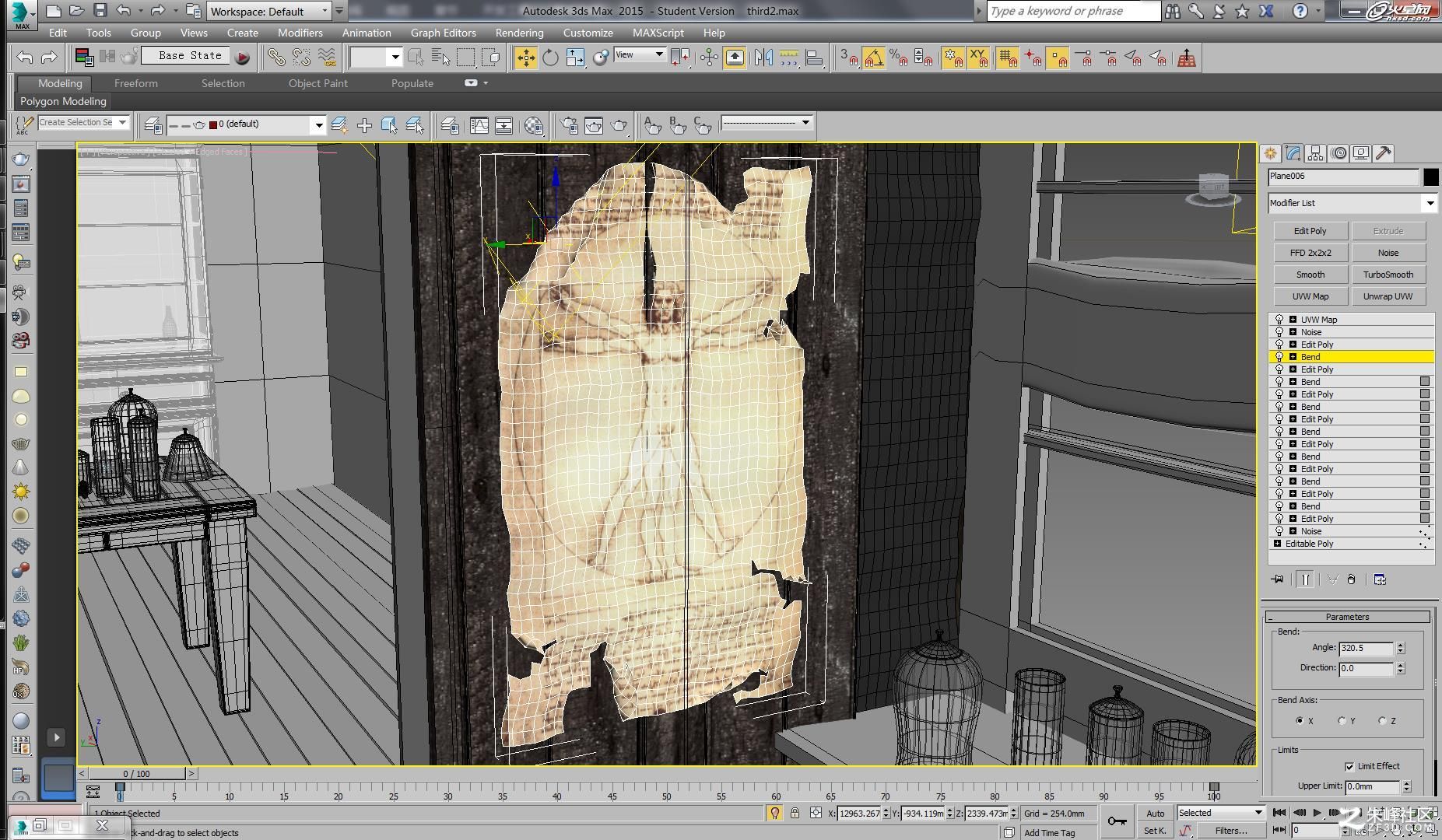Open Create Selection Set dropdown
Image resolution: width=1442 pixels, height=840 pixels.
(83, 122)
